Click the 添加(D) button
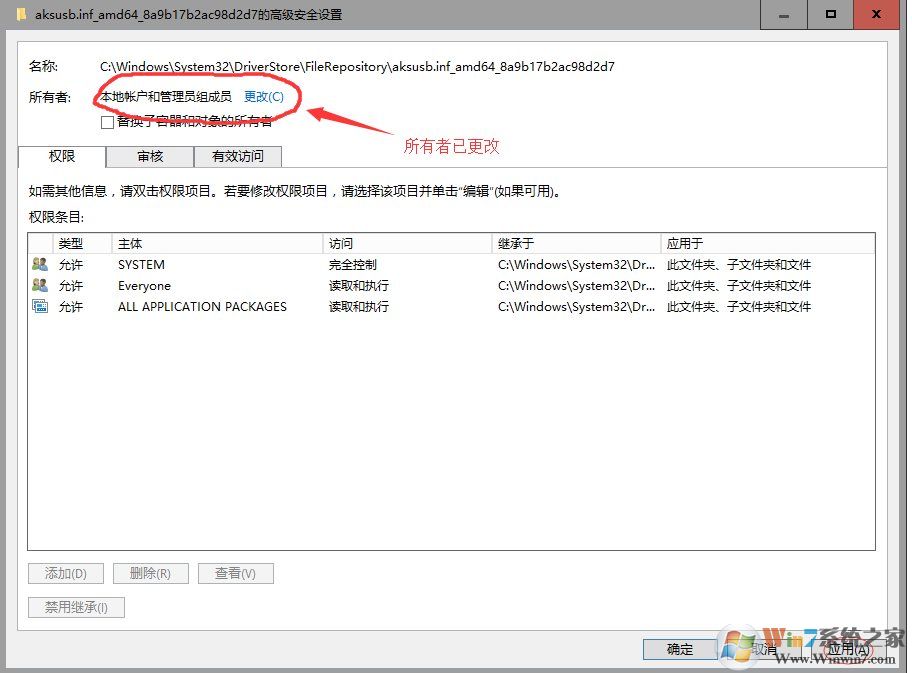Viewport: 912px width, 673px height. pos(65,573)
